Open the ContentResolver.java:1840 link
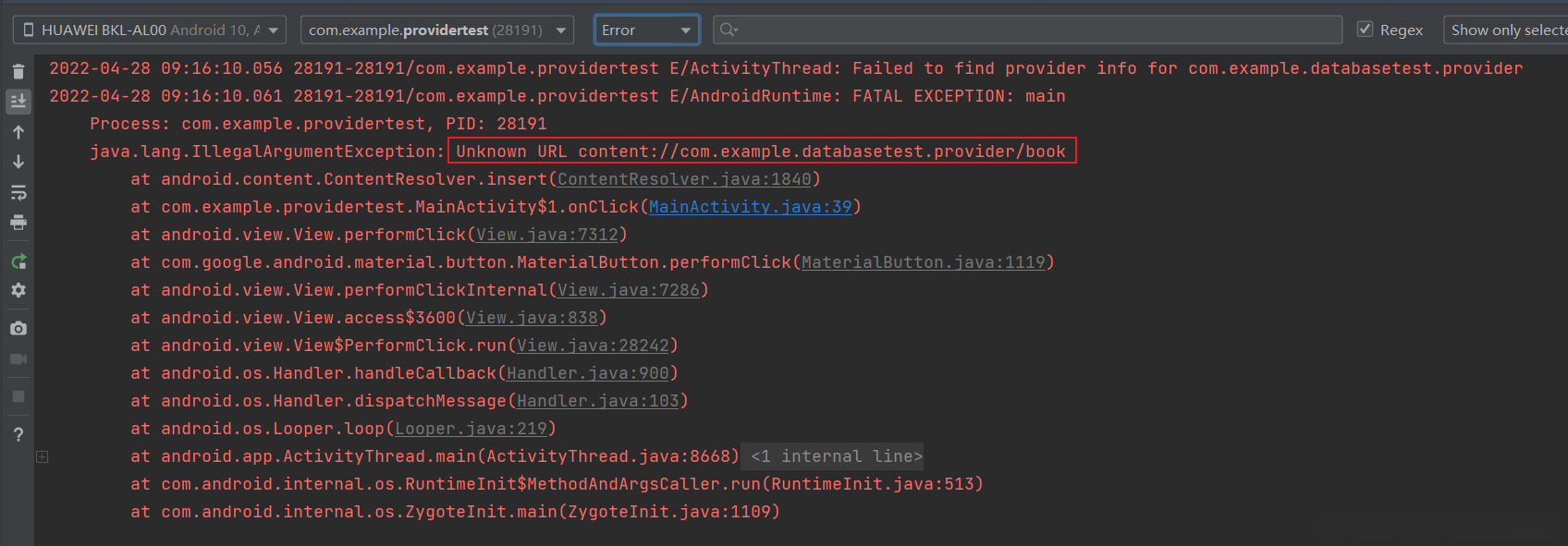 point(683,179)
